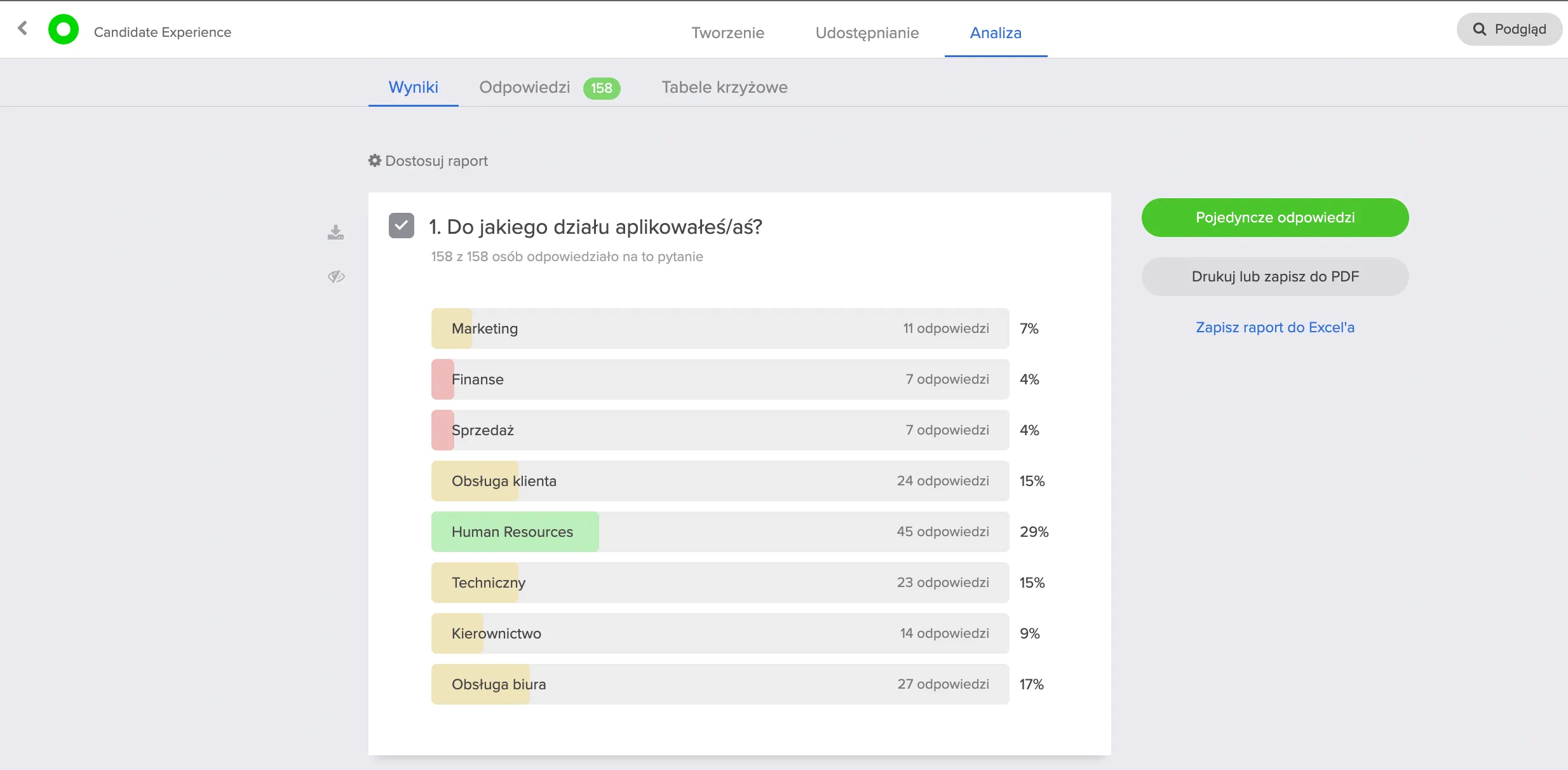This screenshot has width=1568, height=770.
Task: Click the Candidate Experience survey title
Action: click(163, 32)
